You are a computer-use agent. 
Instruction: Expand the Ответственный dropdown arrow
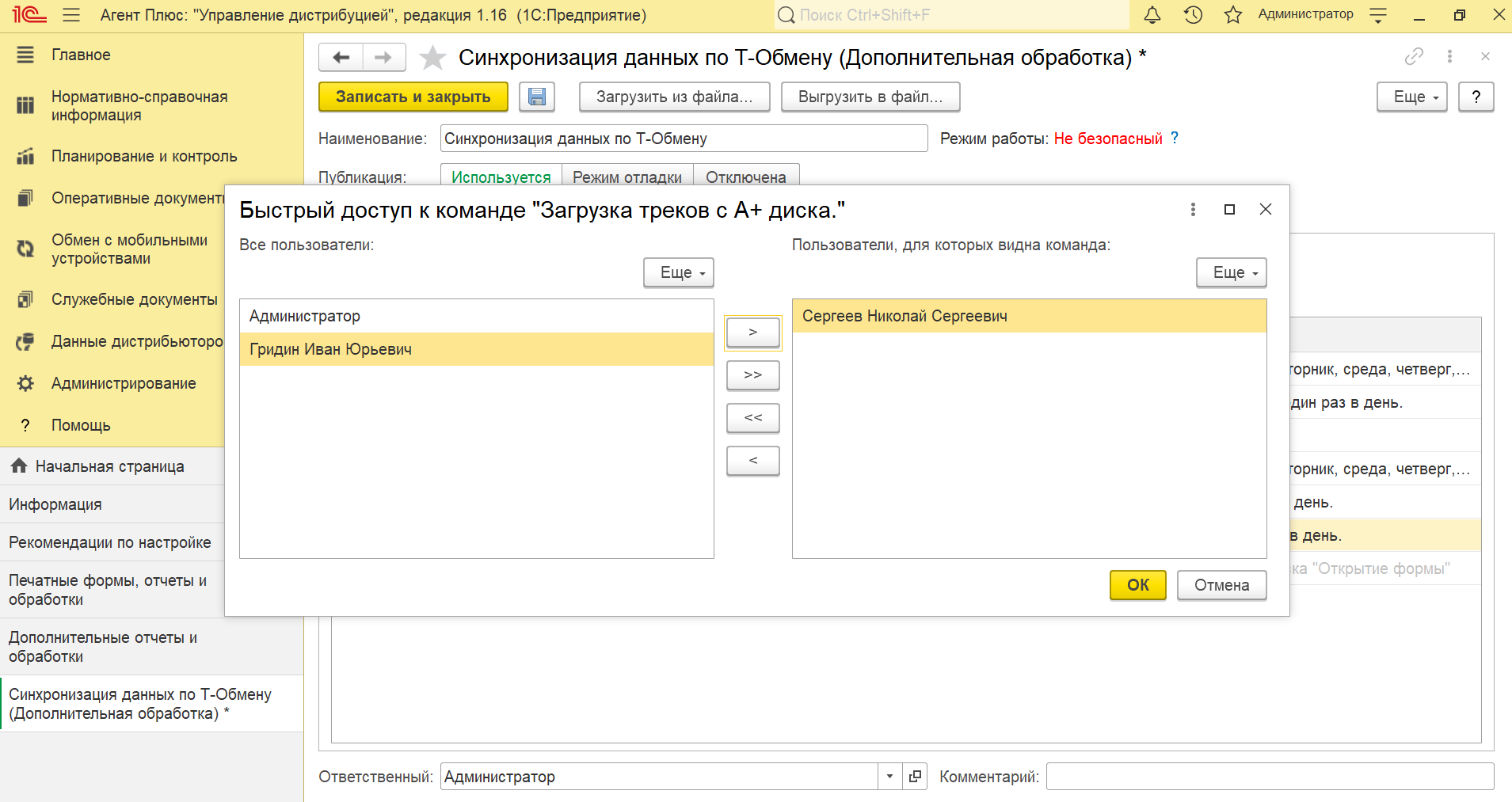tap(890, 777)
